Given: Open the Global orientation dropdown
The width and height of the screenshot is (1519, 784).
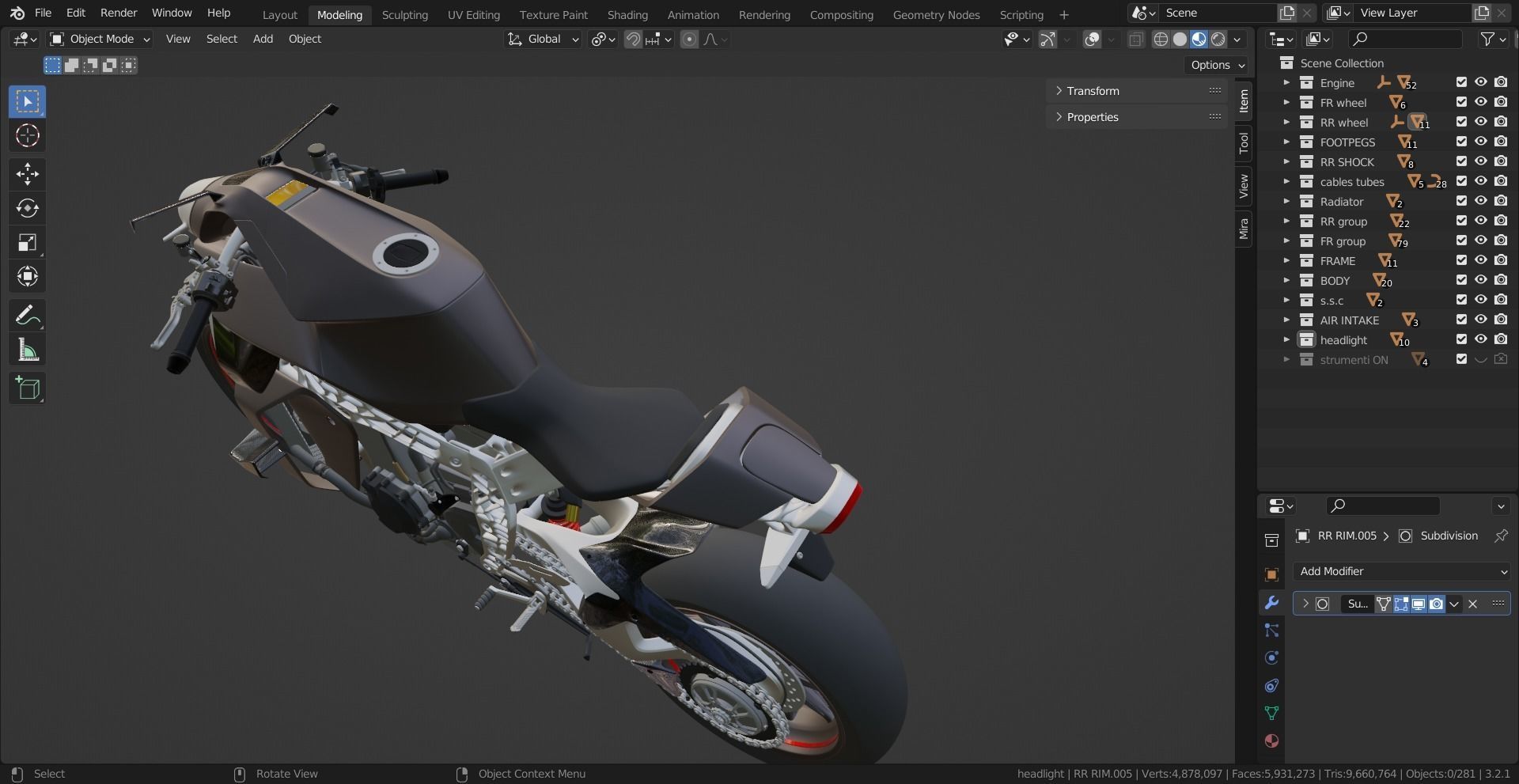Looking at the screenshot, I should coord(543,39).
